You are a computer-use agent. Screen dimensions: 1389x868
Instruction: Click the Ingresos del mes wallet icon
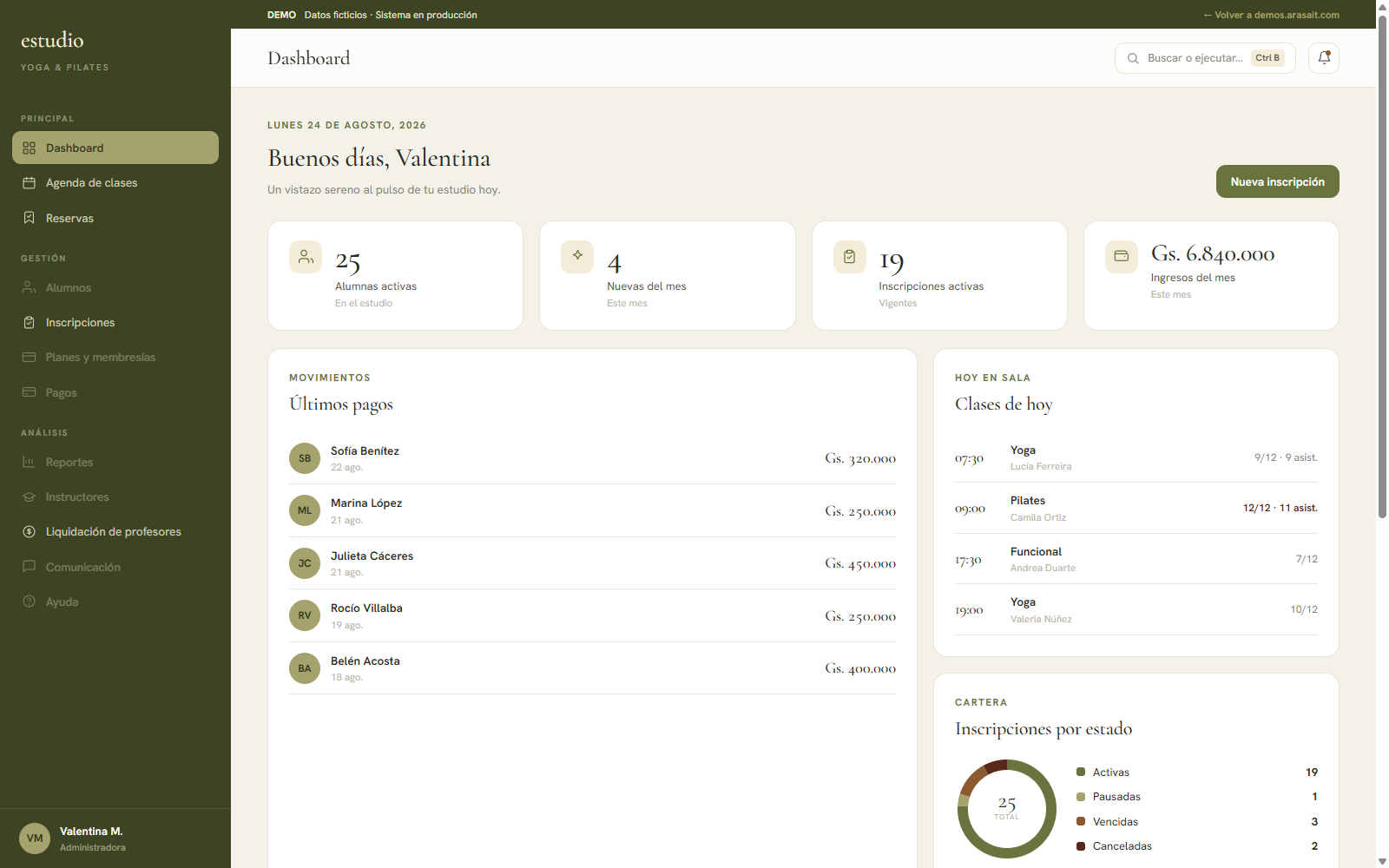1122,257
